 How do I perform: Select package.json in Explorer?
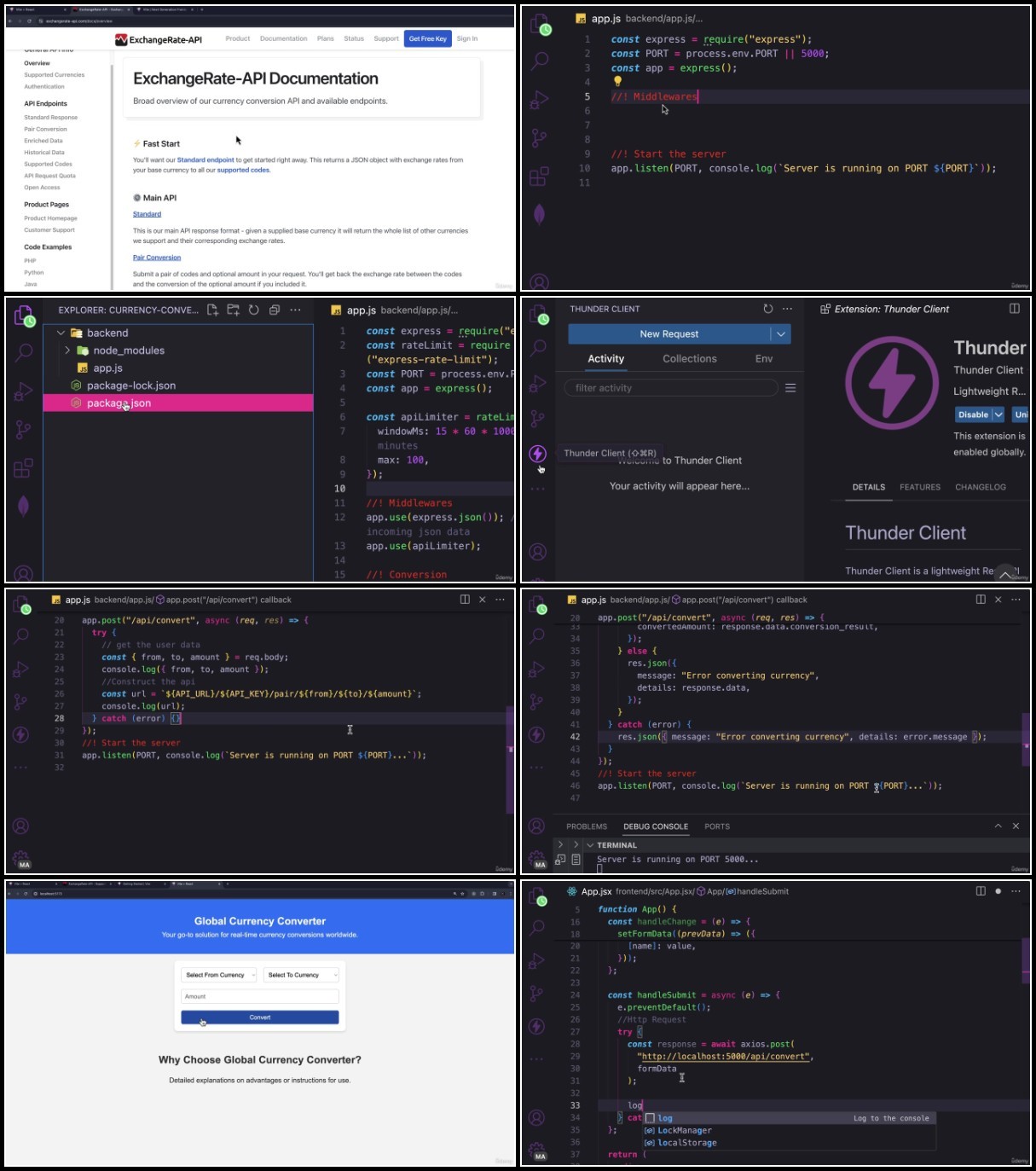coord(178,403)
